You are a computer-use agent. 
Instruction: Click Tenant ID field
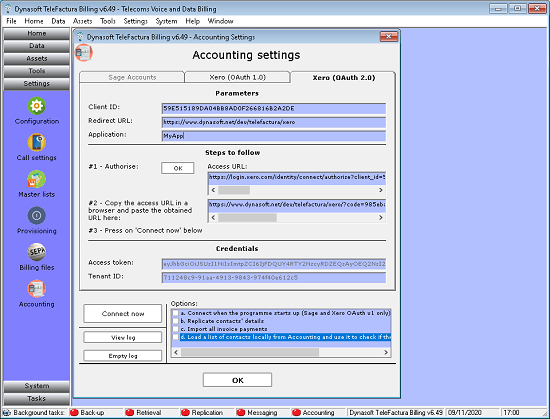tap(274, 278)
